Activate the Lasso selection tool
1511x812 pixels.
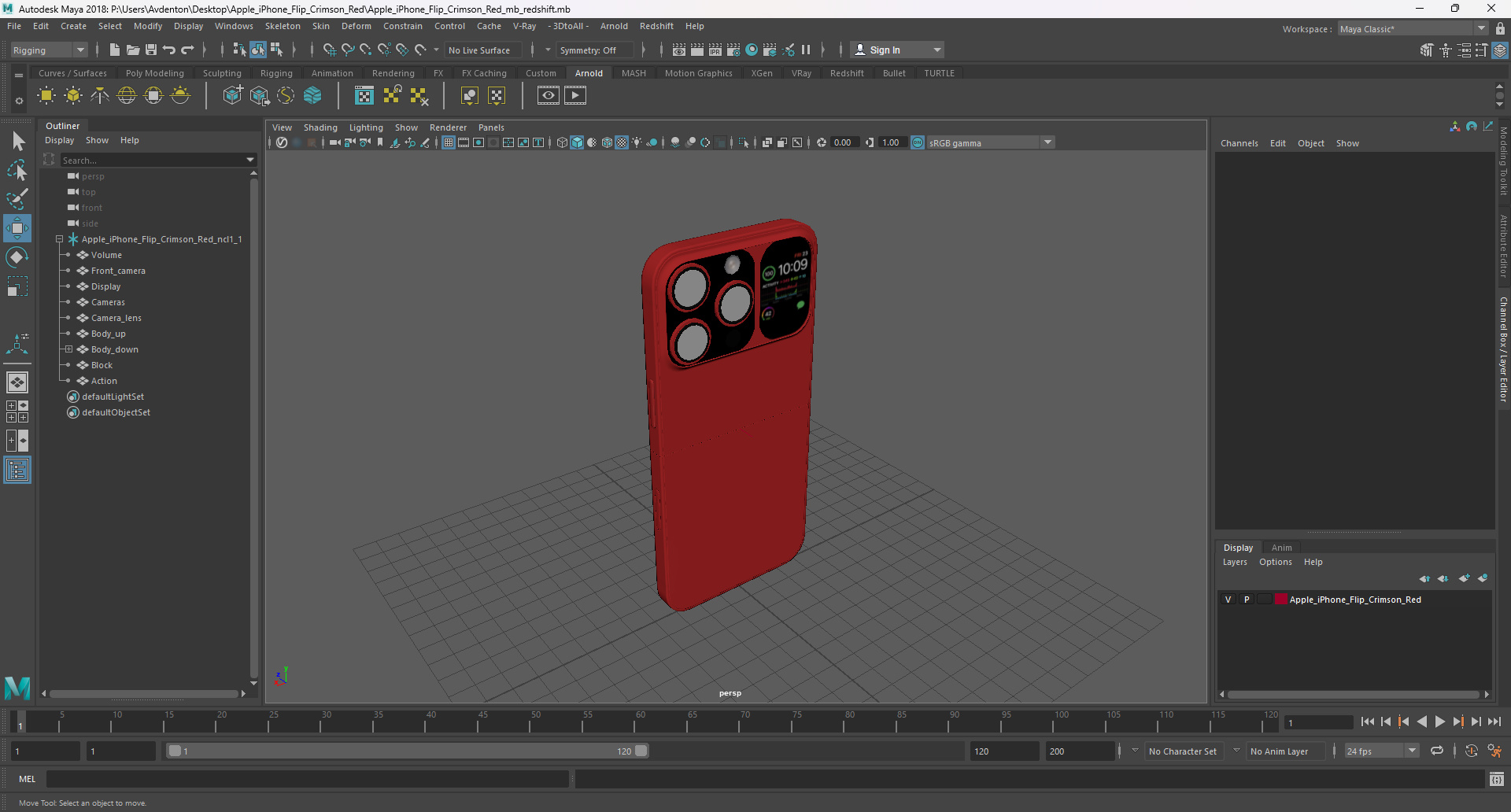[17, 170]
